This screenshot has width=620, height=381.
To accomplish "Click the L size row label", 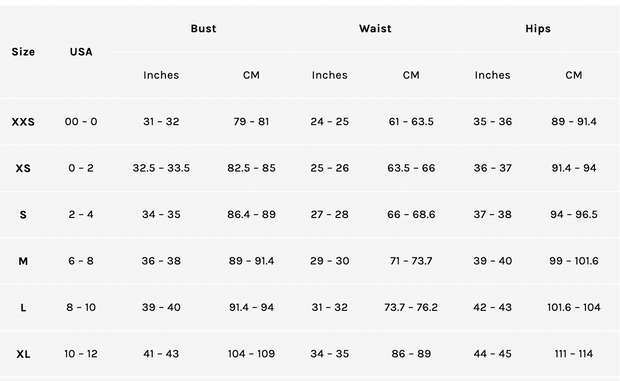I will coord(23,307).
